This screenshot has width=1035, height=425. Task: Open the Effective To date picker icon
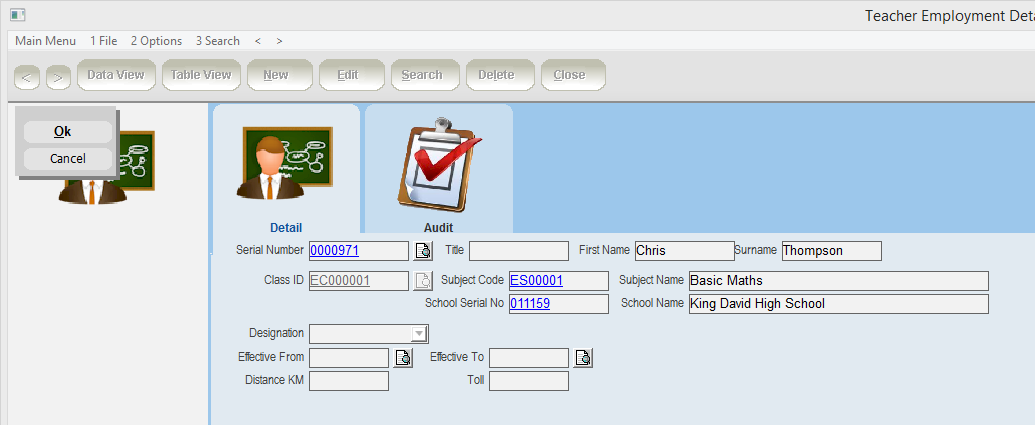[x=583, y=358]
